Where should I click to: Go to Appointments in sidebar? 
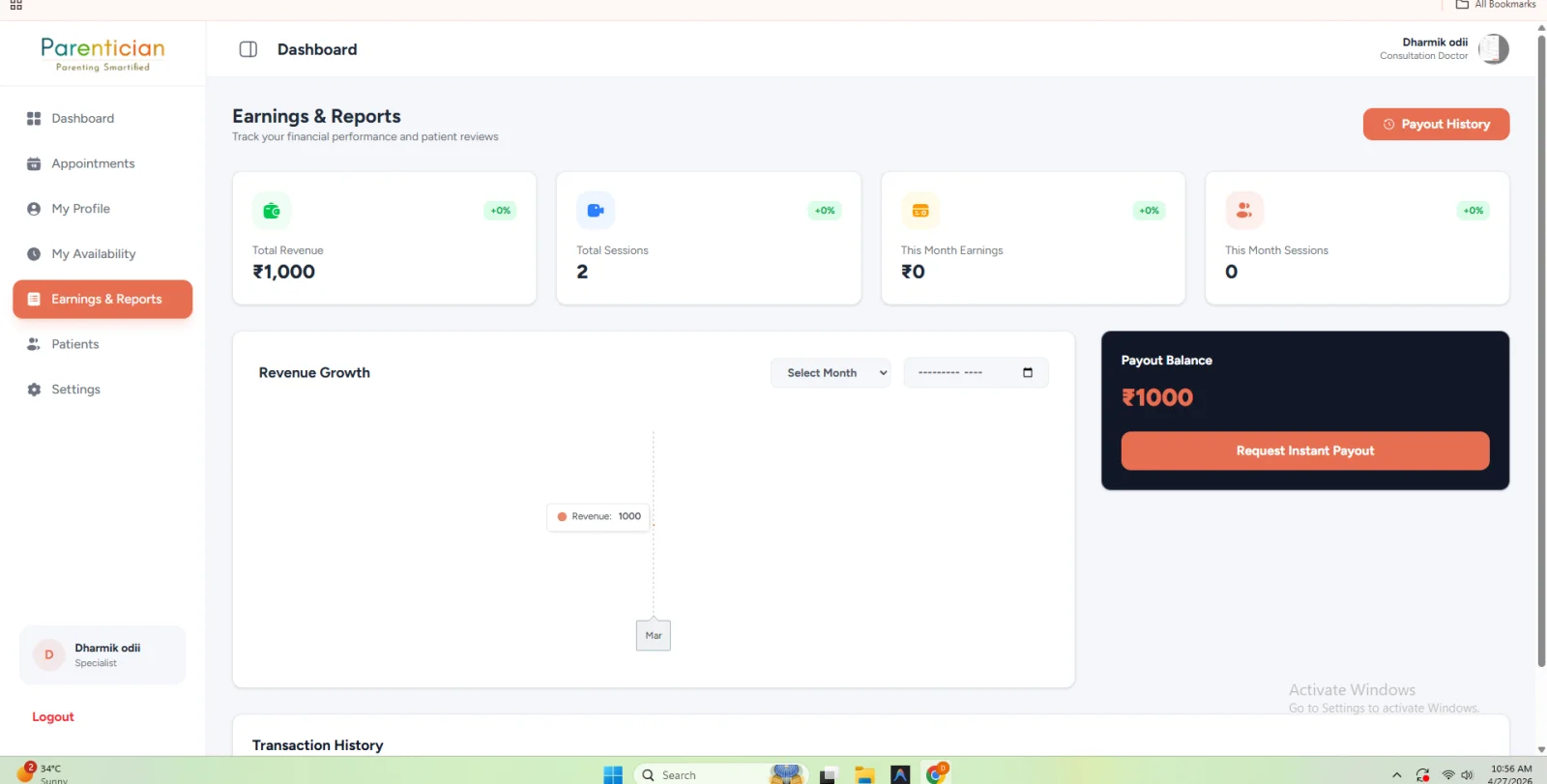(x=93, y=163)
